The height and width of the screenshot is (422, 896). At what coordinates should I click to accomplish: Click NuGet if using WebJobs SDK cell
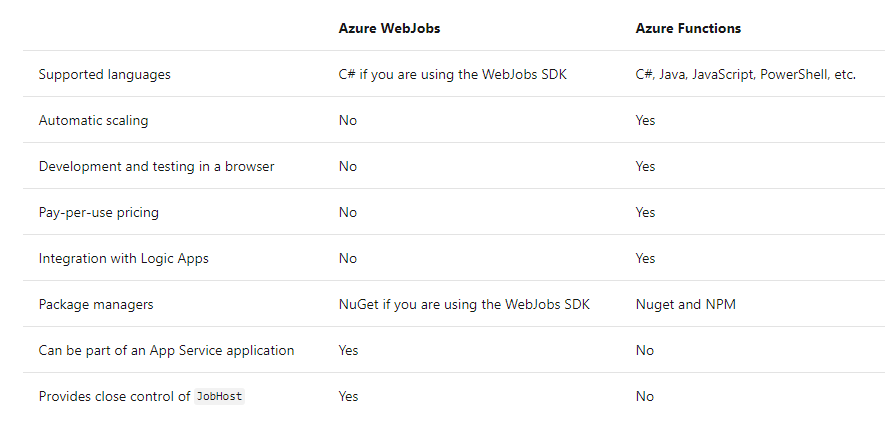[x=464, y=304]
